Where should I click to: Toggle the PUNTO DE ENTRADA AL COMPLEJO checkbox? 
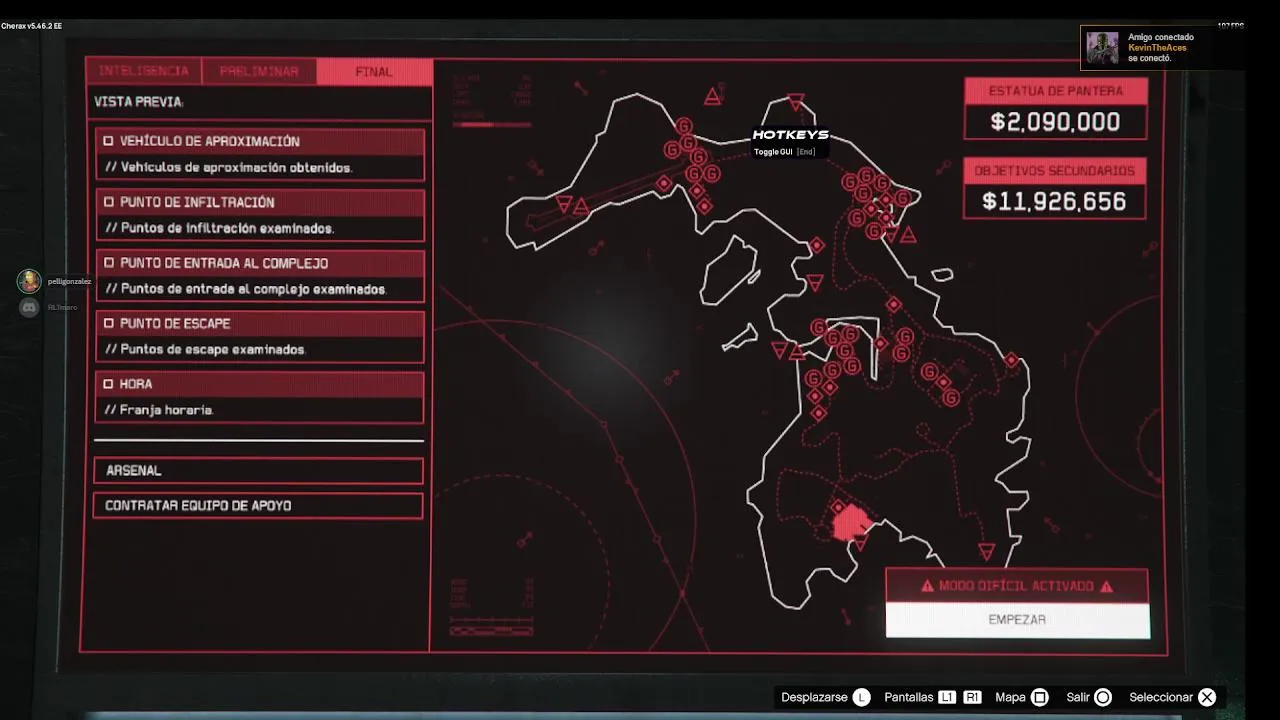click(109, 264)
